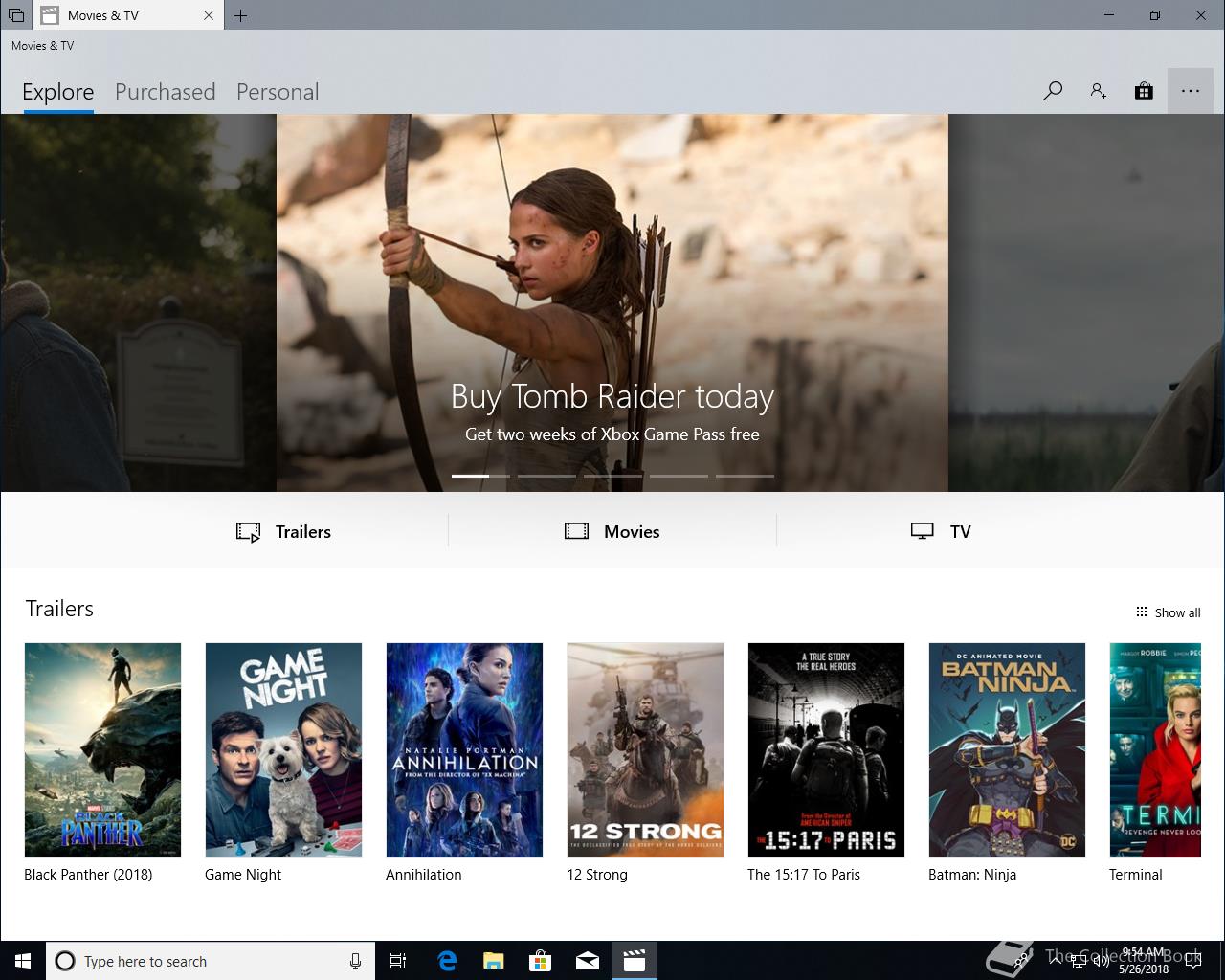Launch Microsoft Edge from taskbar
The width and height of the screenshot is (1225, 980).
(446, 961)
